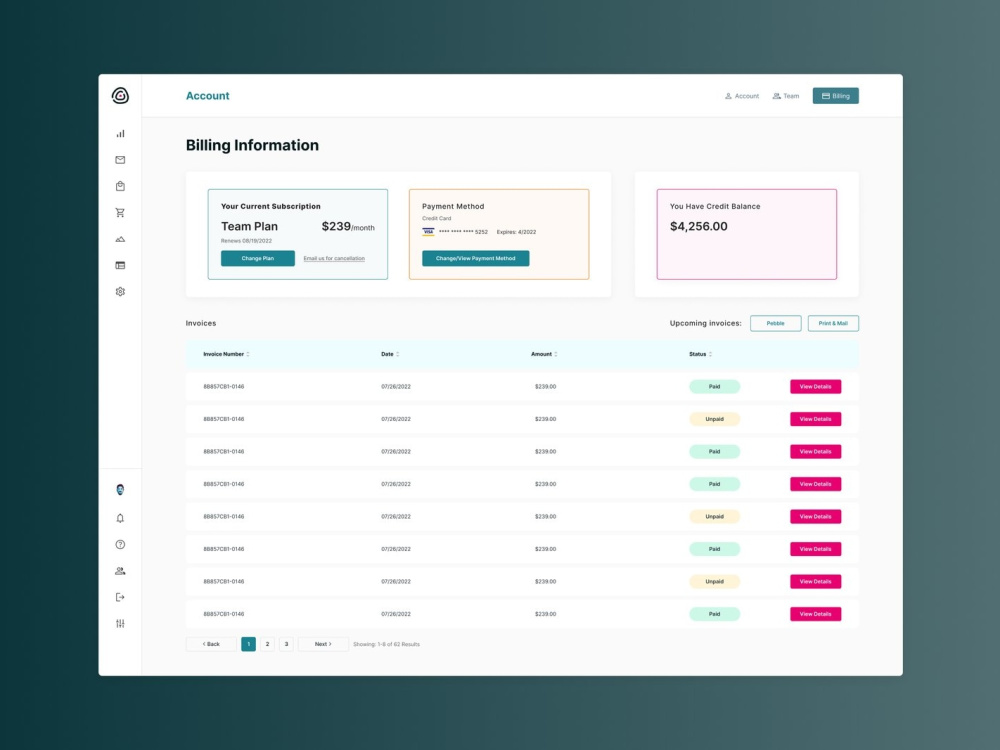Open the mail envelope sidebar icon

(x=120, y=159)
